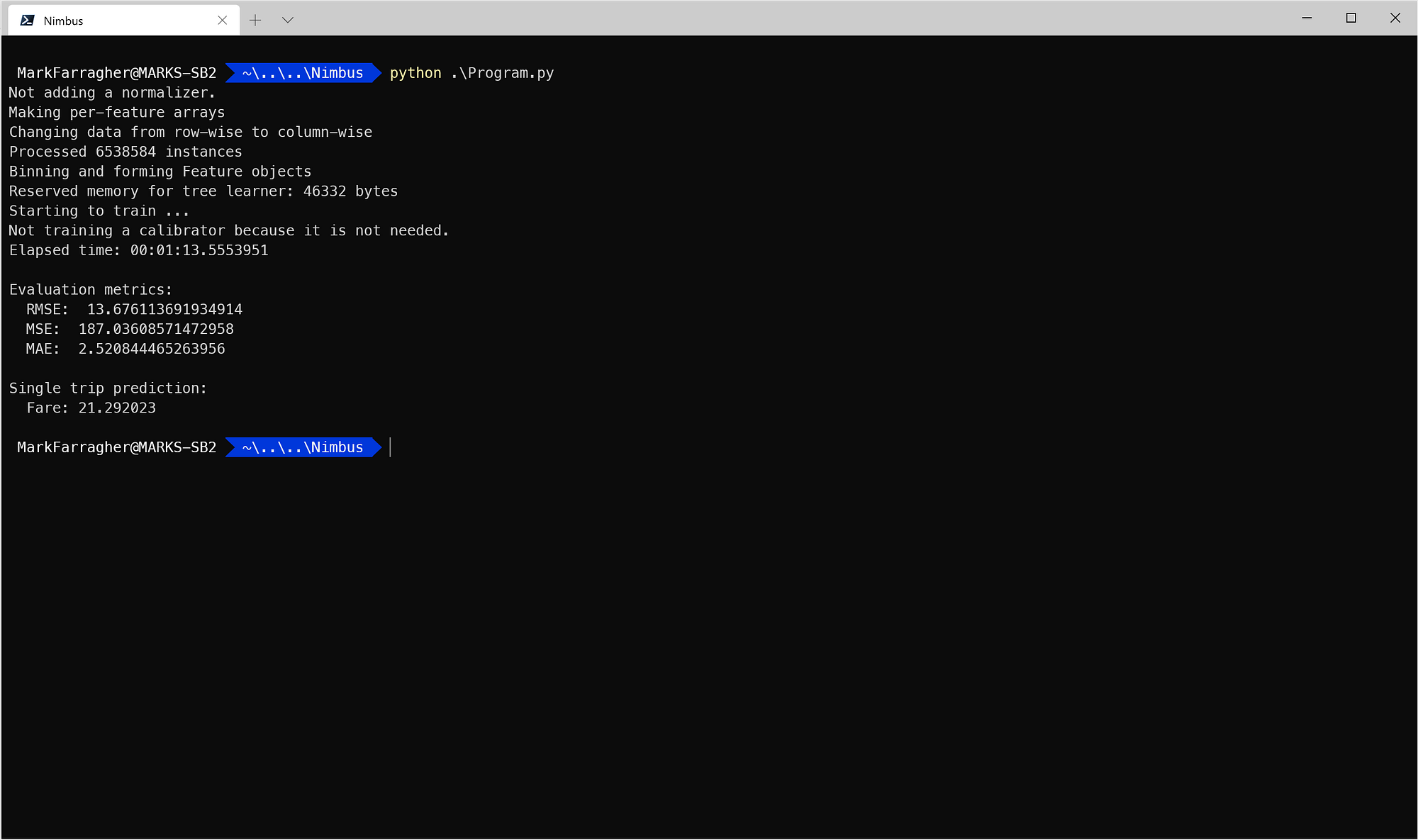
Task: Click the Elapsed time line
Action: point(139,251)
